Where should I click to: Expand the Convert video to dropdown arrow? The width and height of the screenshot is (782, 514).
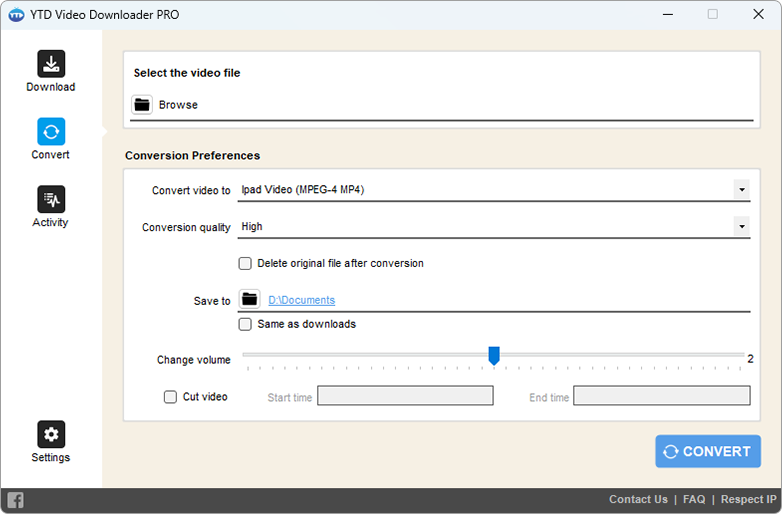(742, 190)
